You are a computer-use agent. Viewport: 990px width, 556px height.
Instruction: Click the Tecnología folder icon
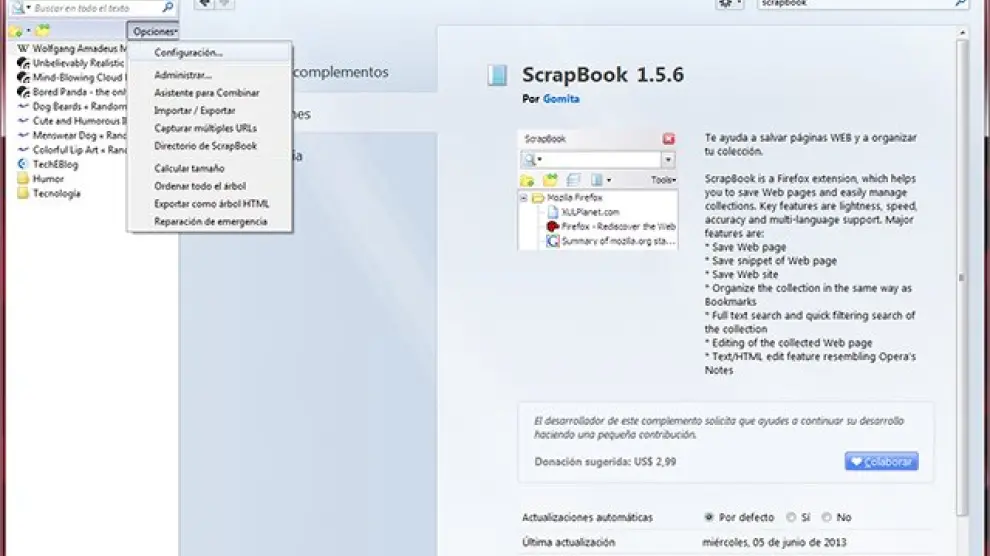click(x=23, y=194)
